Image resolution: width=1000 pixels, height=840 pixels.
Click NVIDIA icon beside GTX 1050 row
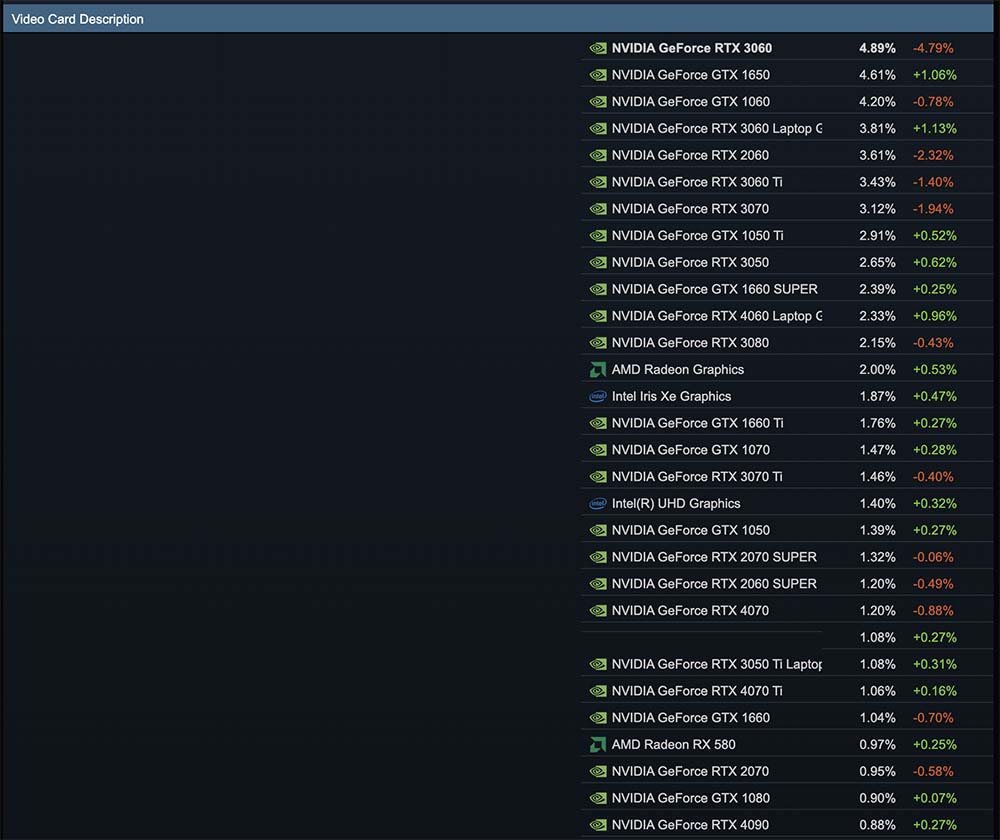click(x=598, y=531)
